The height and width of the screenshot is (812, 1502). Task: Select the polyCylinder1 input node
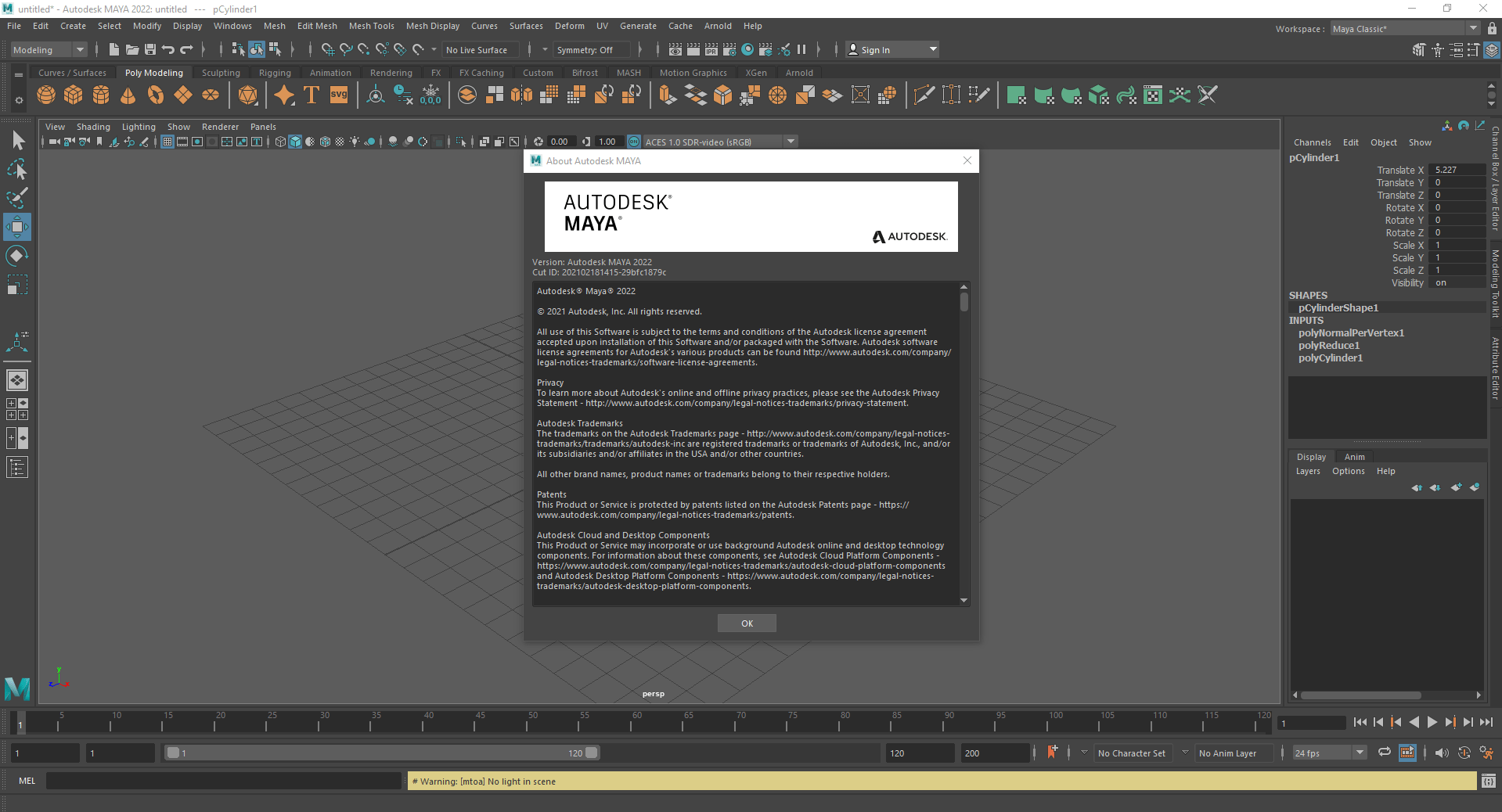click(1331, 358)
